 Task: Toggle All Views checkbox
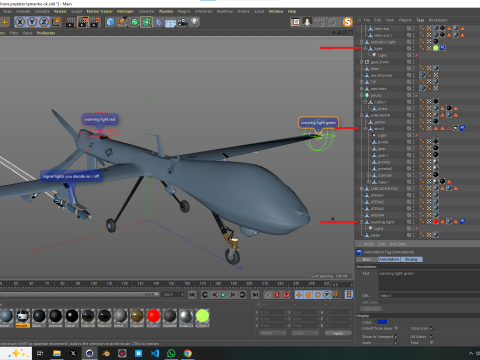pos(432,337)
